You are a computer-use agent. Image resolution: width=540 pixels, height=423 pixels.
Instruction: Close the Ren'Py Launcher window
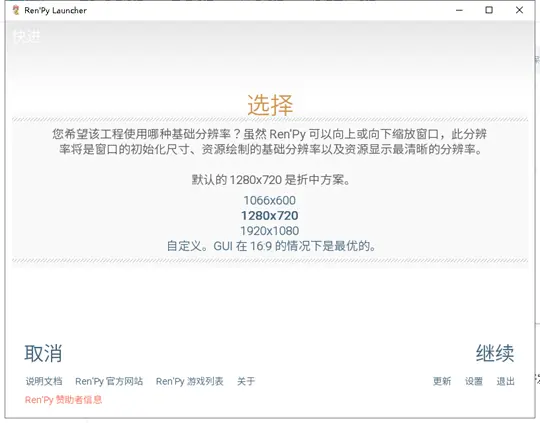tap(519, 10)
